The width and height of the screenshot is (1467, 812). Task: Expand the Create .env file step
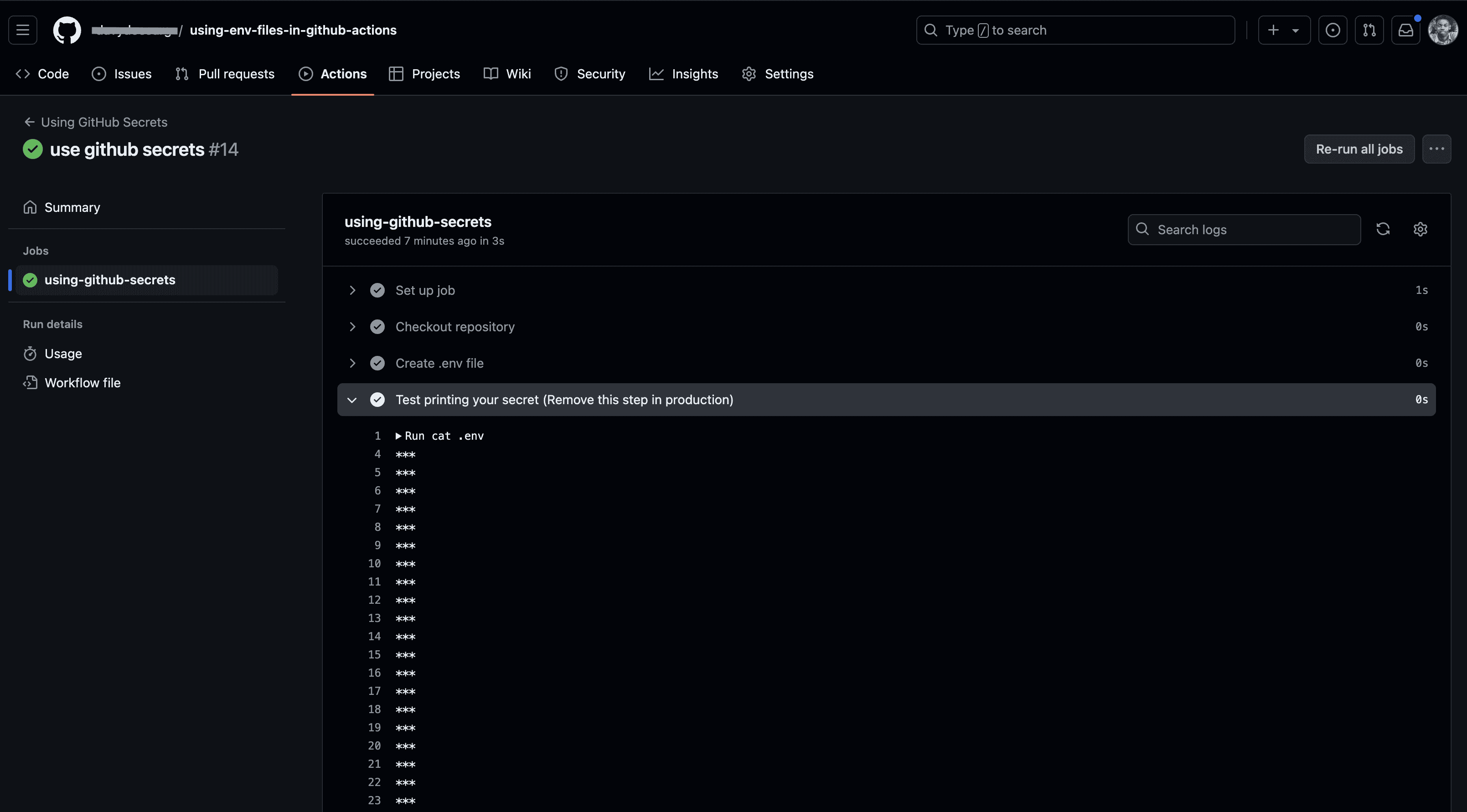pos(352,363)
